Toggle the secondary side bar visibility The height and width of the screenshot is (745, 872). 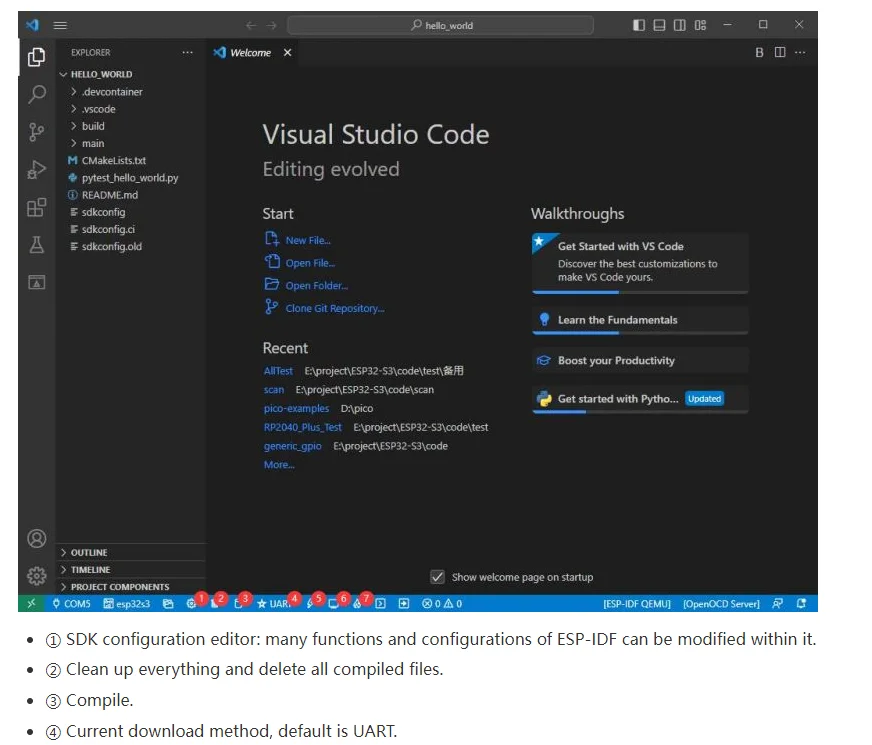click(680, 25)
